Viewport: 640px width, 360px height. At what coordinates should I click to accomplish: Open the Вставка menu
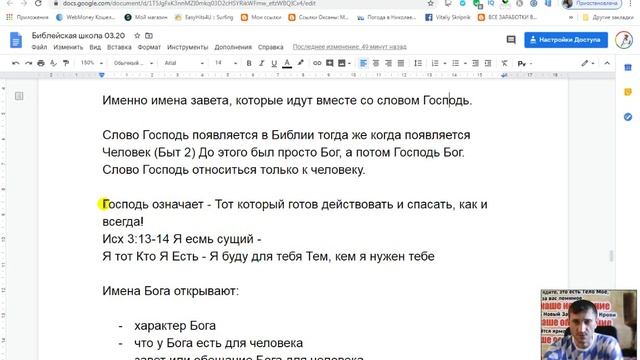pos(119,47)
